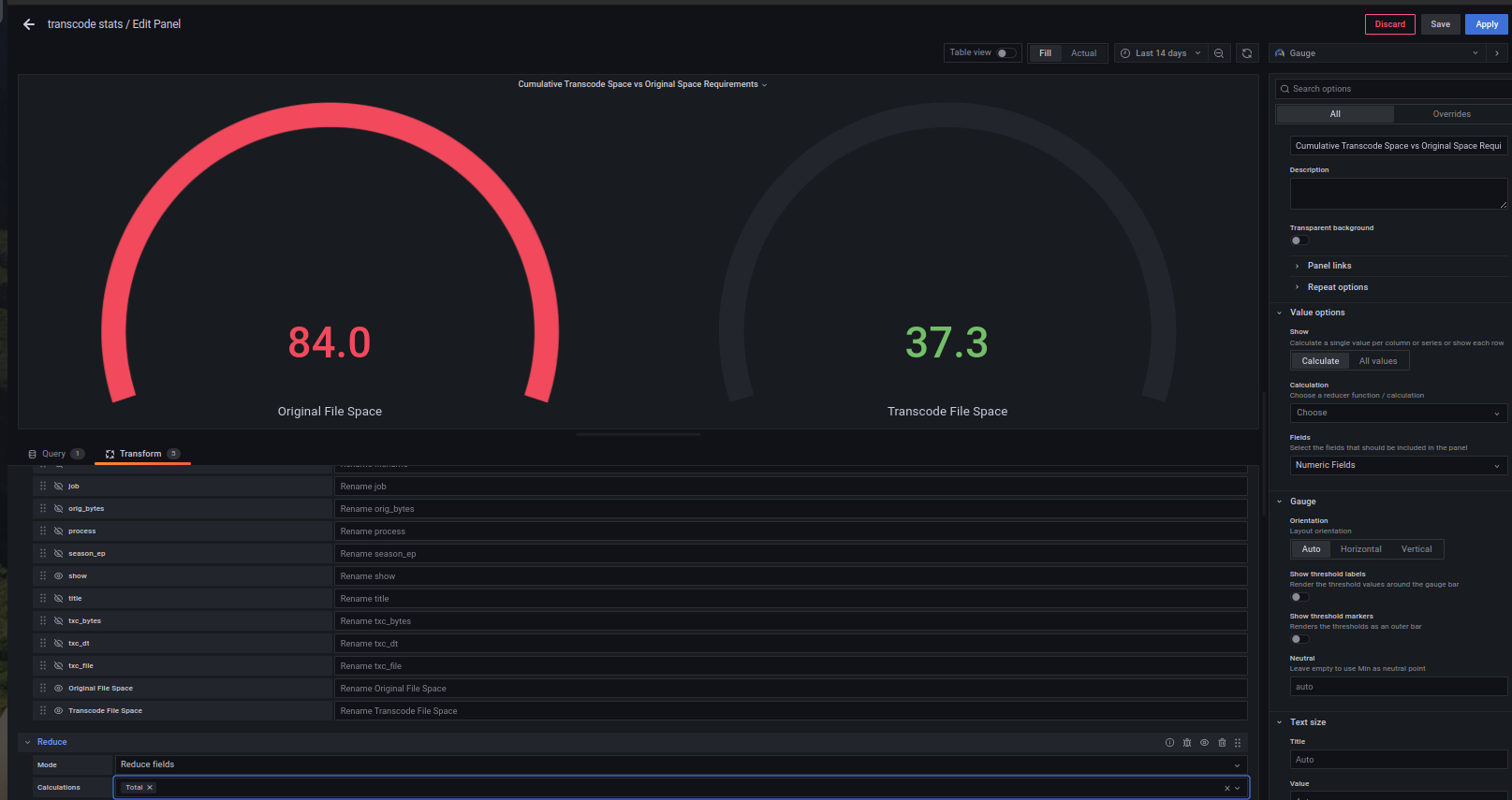Click the drag handle on the season_ep row
The width and height of the screenshot is (1512, 800).
coord(43,554)
